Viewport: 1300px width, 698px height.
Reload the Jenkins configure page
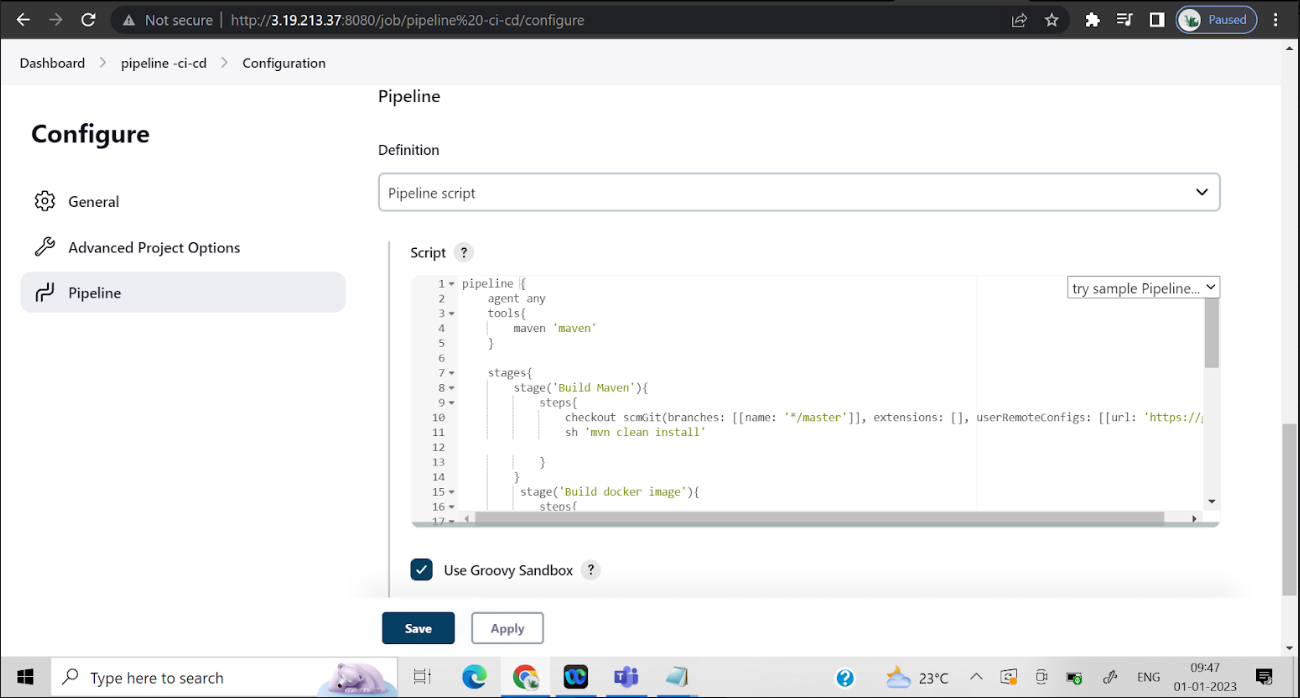click(88, 19)
